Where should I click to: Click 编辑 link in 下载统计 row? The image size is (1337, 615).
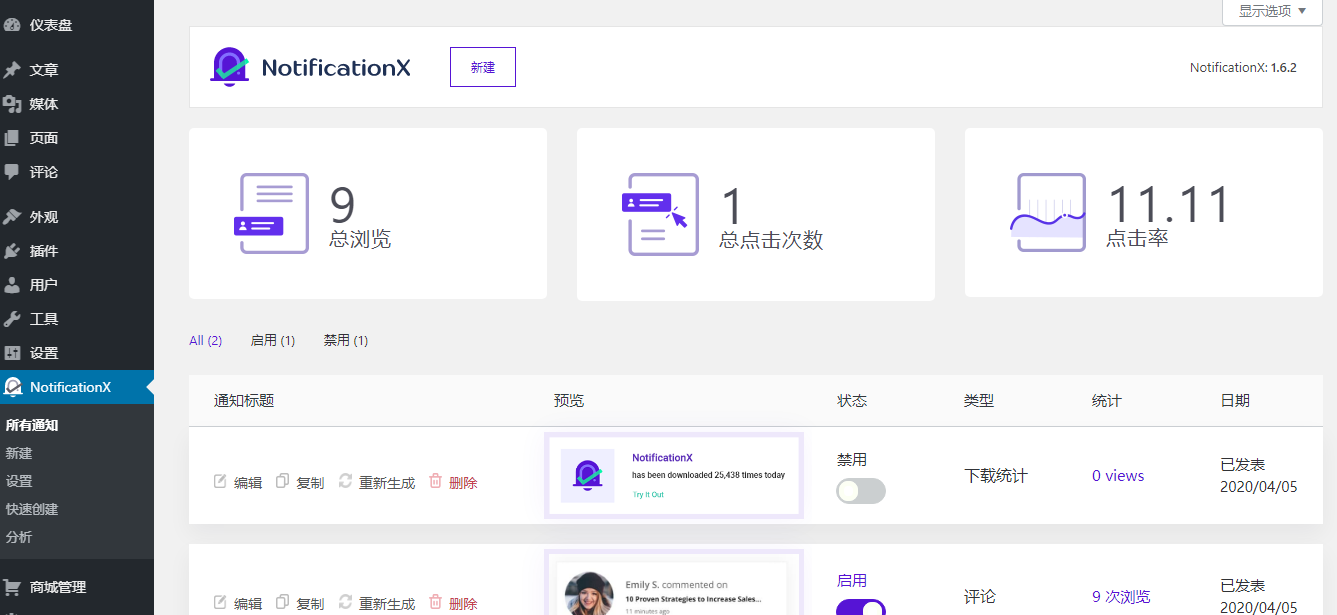(x=248, y=482)
